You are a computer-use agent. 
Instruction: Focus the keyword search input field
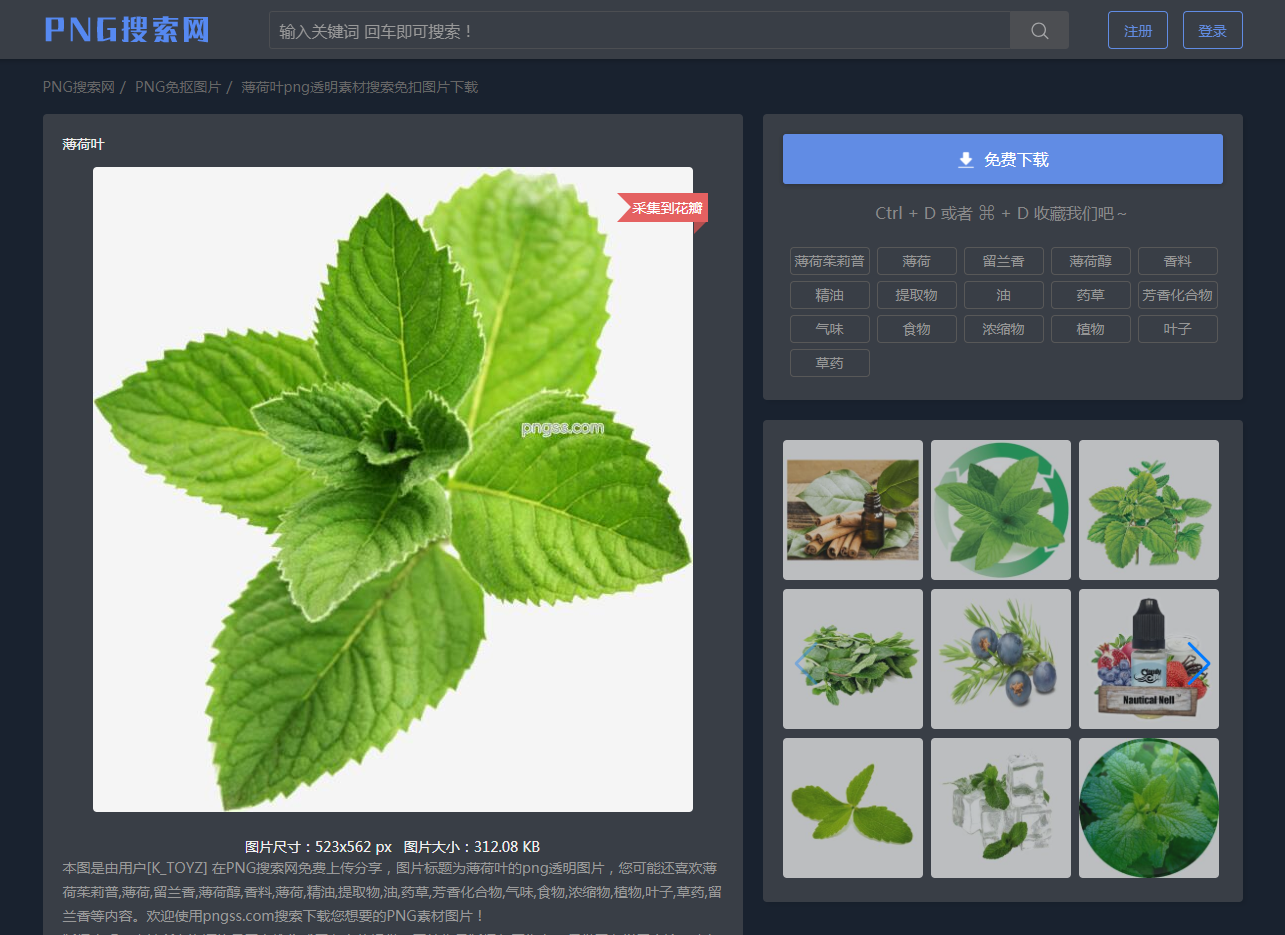[640, 30]
